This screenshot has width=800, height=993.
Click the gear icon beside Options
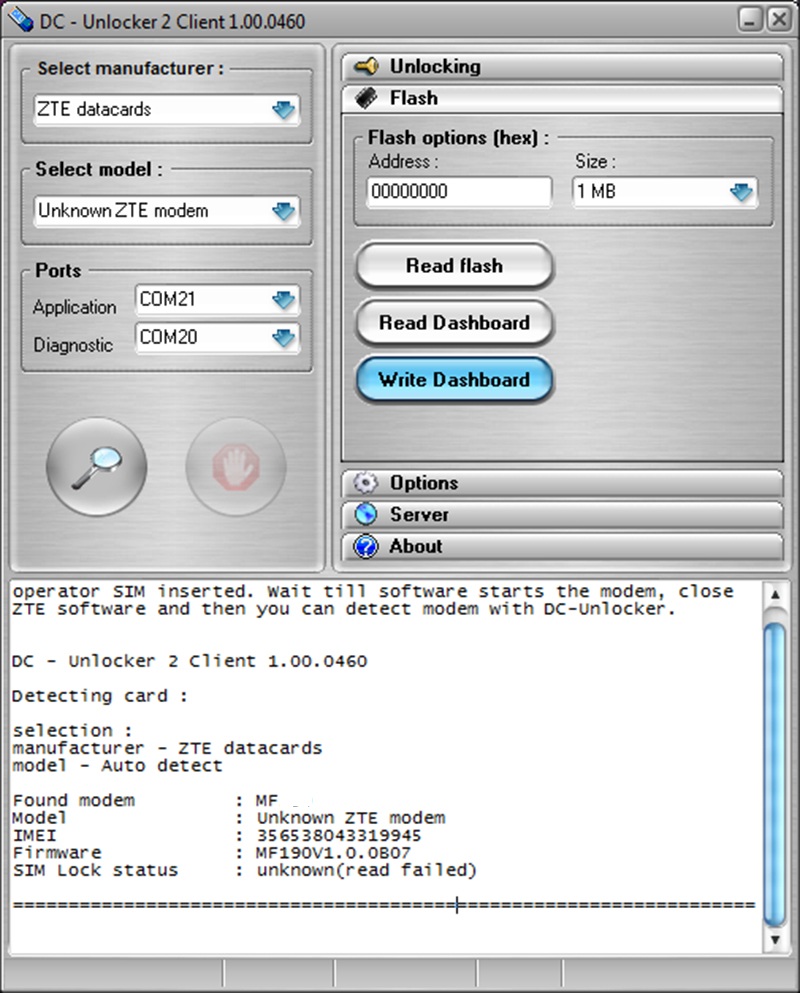pos(366,483)
